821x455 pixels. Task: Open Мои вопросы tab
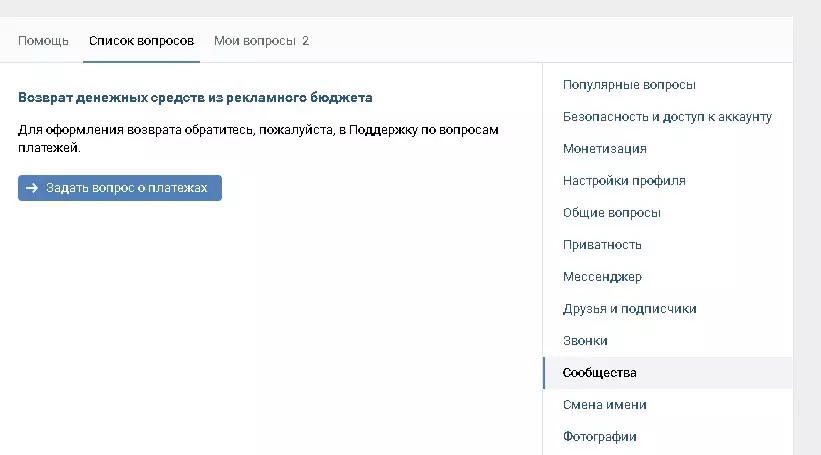tap(261, 41)
